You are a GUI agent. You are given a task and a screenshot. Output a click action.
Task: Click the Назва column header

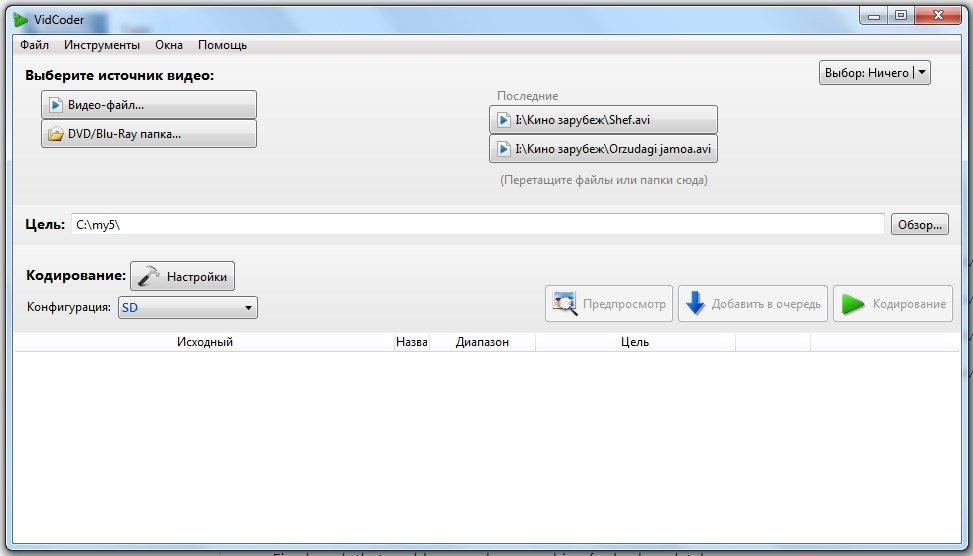point(412,342)
